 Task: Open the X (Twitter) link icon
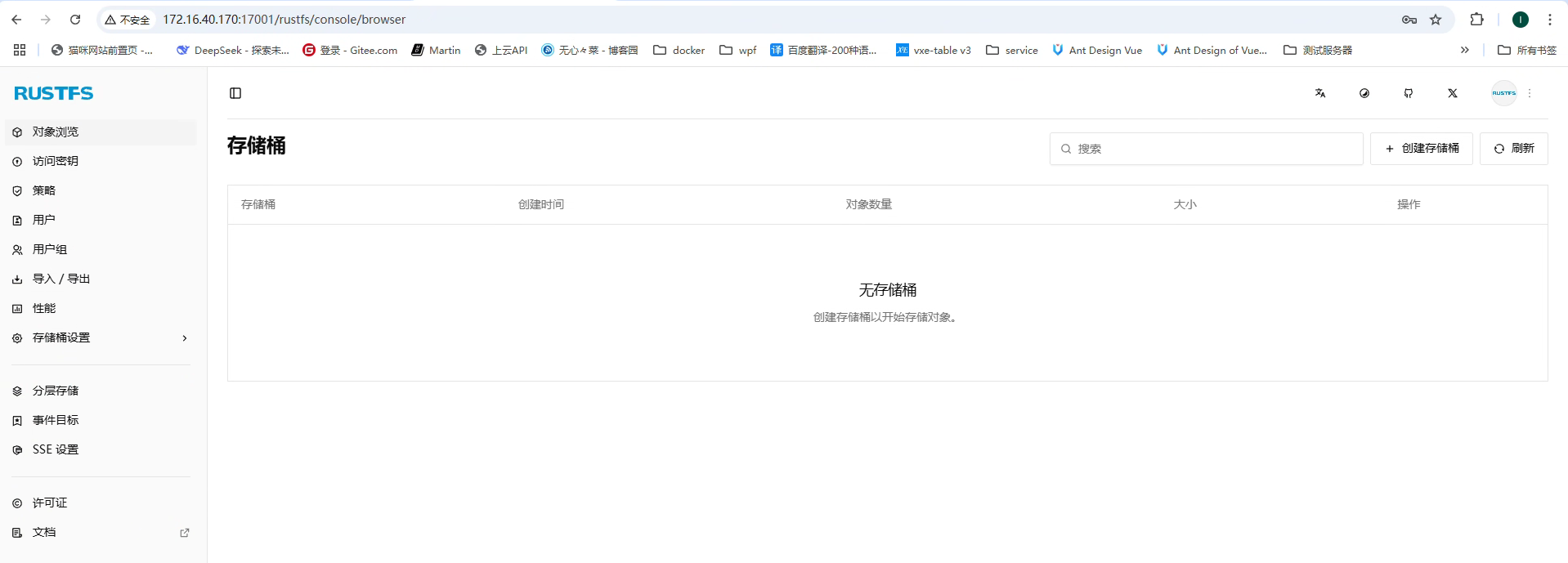tap(1453, 93)
